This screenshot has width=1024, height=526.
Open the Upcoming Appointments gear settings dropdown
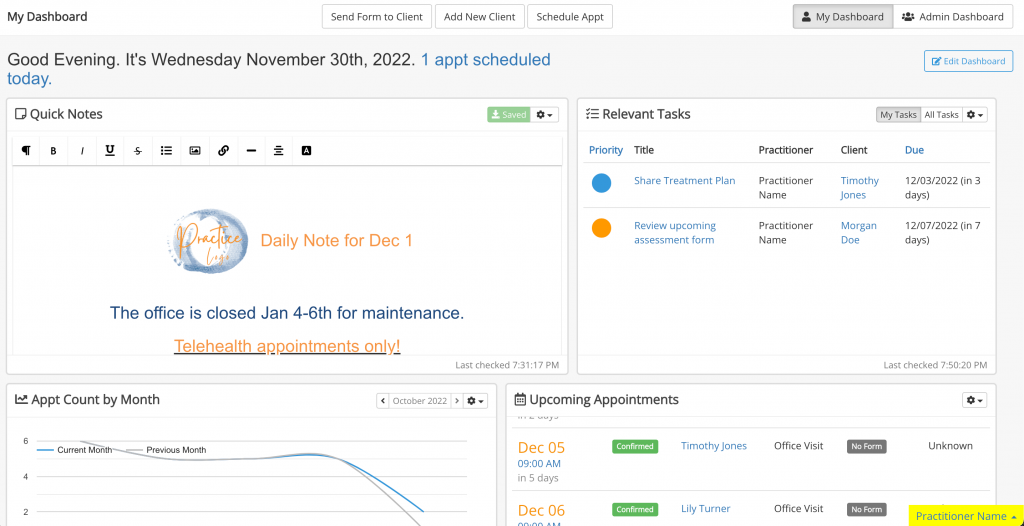click(x=974, y=400)
